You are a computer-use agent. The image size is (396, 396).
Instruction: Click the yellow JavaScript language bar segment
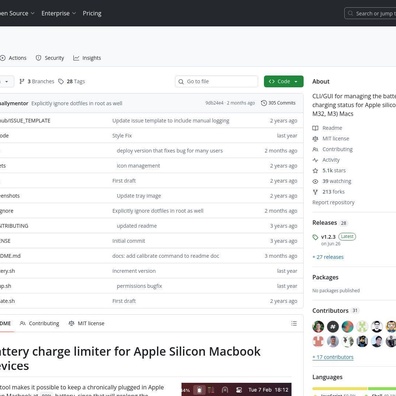(x=340, y=389)
